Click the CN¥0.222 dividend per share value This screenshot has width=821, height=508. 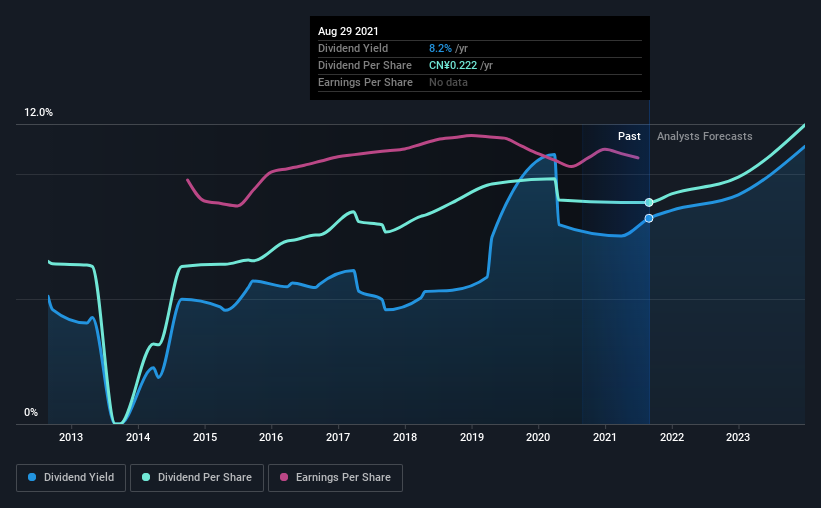453,65
